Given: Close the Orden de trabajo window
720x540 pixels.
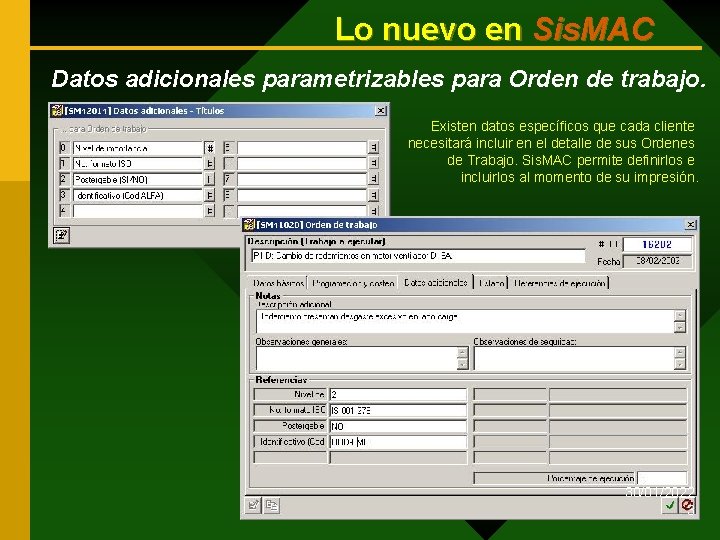Looking at the screenshot, I should click(690, 225).
